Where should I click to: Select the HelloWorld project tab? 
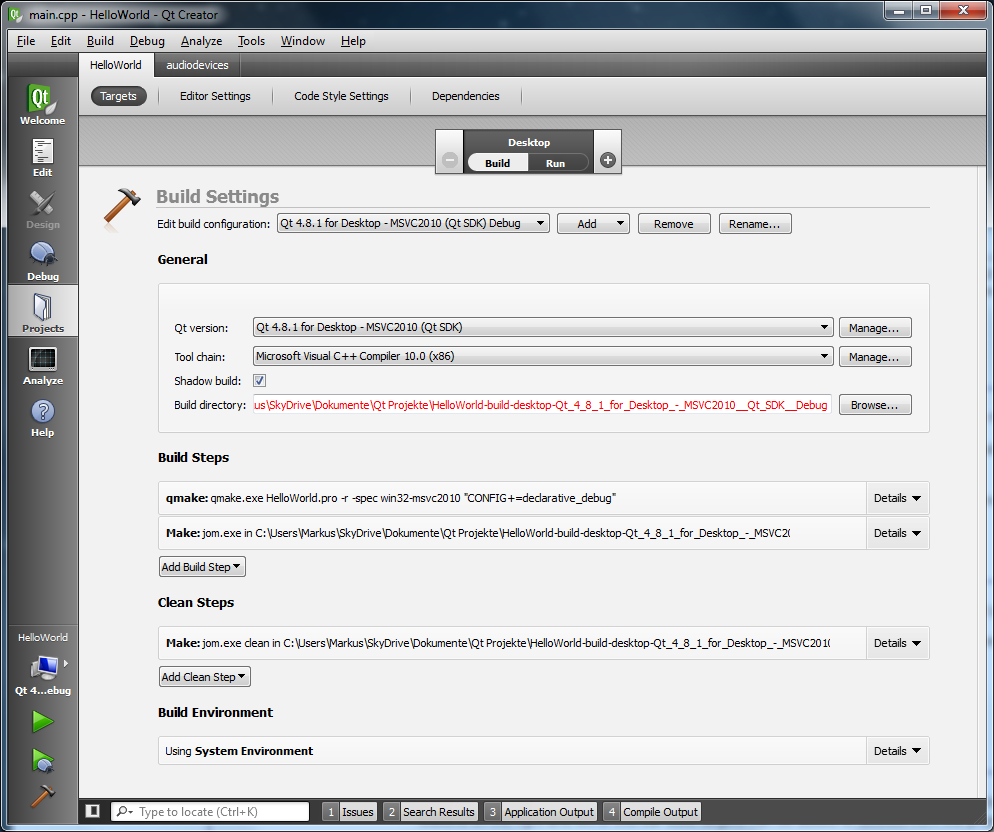click(x=116, y=65)
